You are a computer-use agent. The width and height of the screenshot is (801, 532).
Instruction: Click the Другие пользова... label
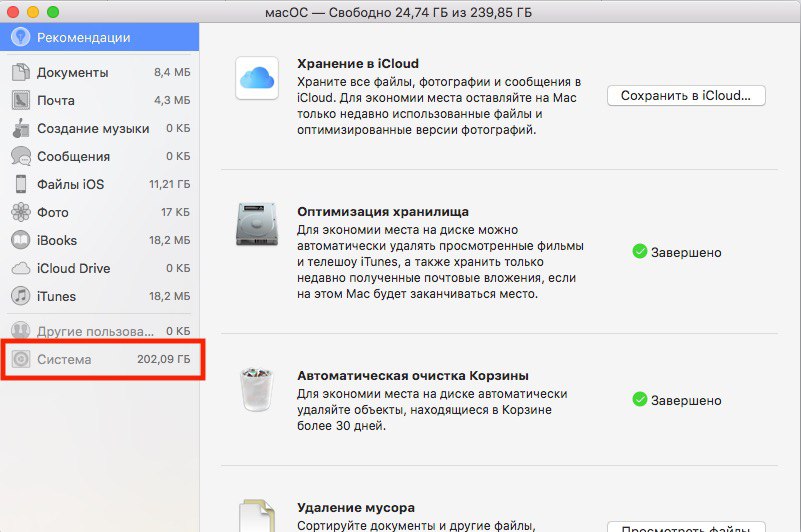(95, 331)
